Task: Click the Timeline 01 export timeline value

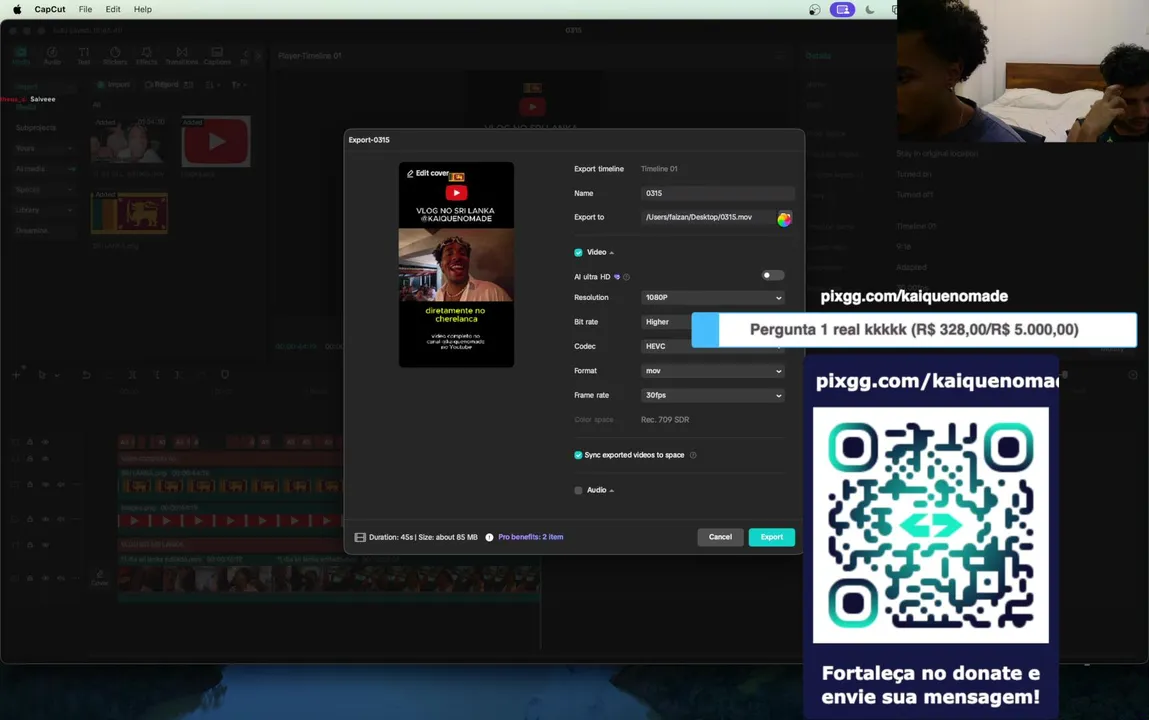Action: pyautogui.click(x=659, y=169)
